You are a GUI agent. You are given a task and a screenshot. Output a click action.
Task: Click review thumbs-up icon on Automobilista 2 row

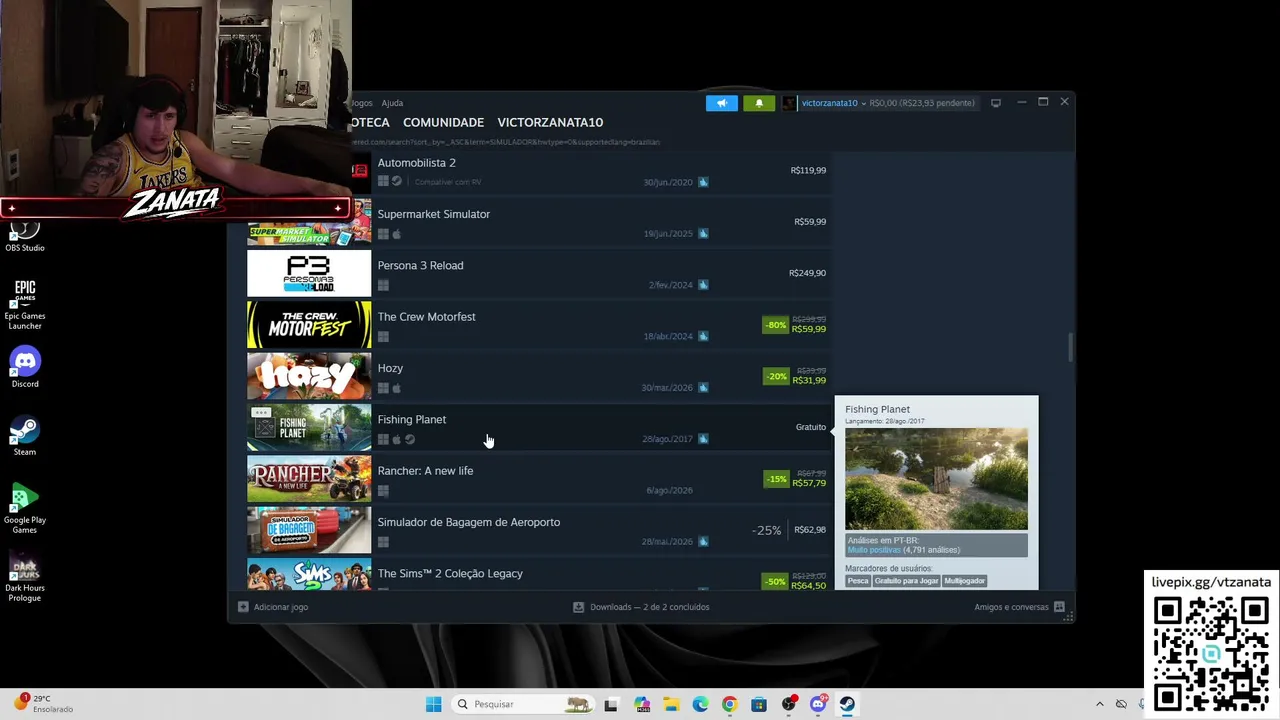coord(703,182)
